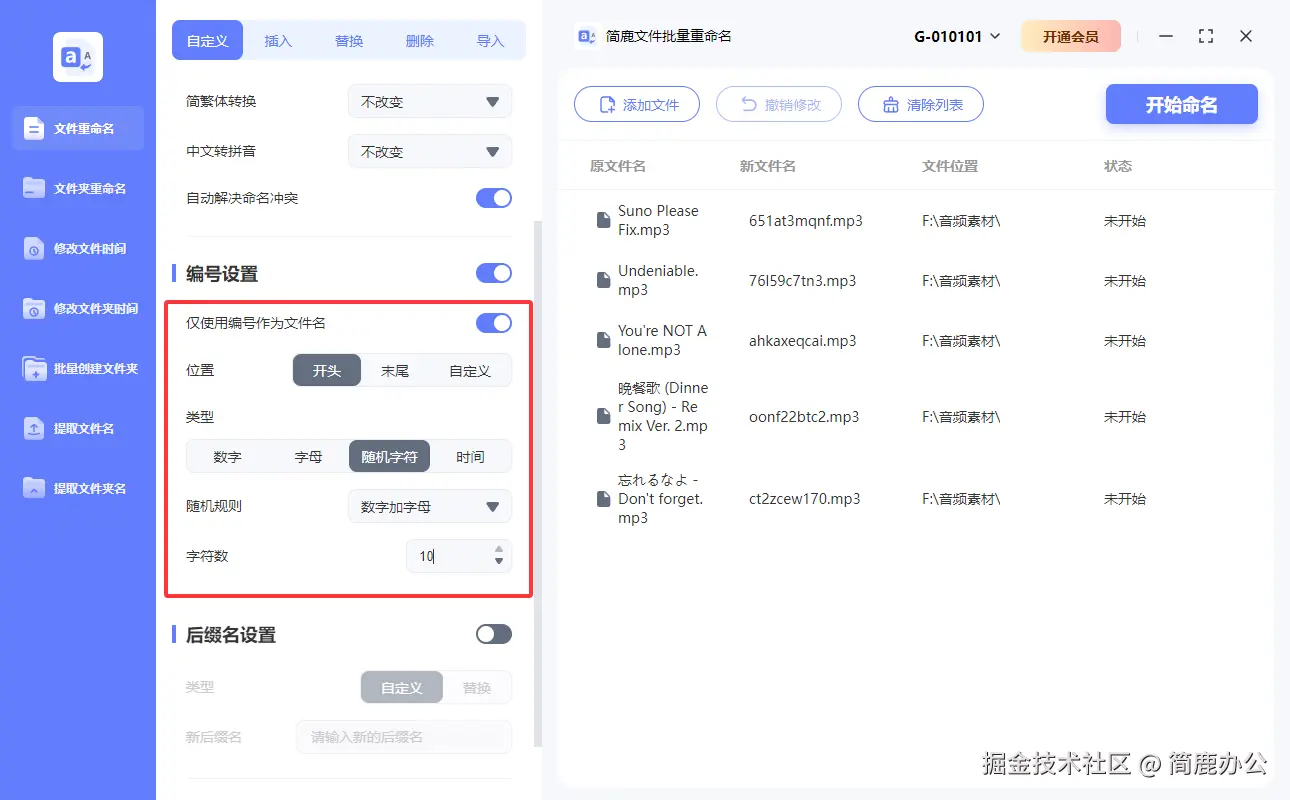Viewport: 1290px width, 800px height.
Task: Click the app logo in the sidebar
Action: tap(78, 57)
